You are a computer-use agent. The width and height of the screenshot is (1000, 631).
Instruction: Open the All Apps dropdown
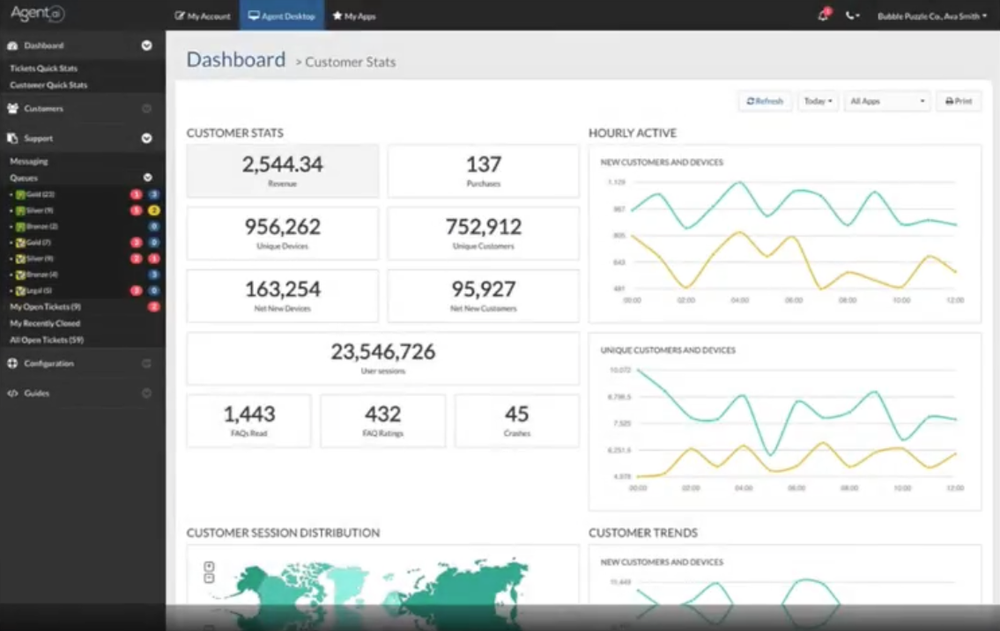point(887,101)
